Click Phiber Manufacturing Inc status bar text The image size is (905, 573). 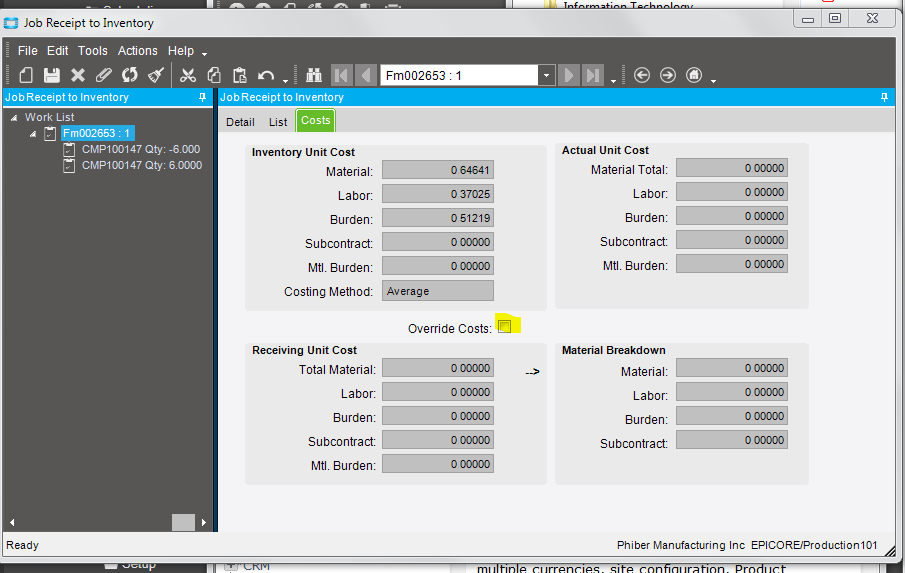(x=681, y=545)
